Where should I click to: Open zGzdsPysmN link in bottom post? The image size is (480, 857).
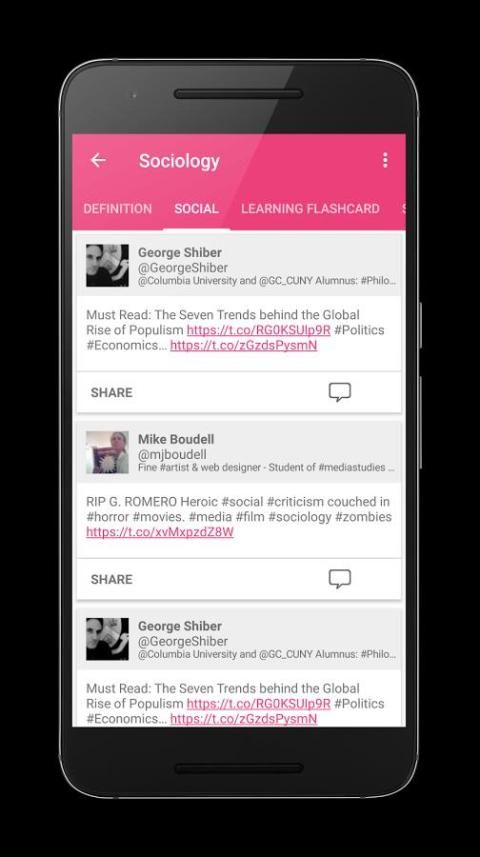[243, 719]
